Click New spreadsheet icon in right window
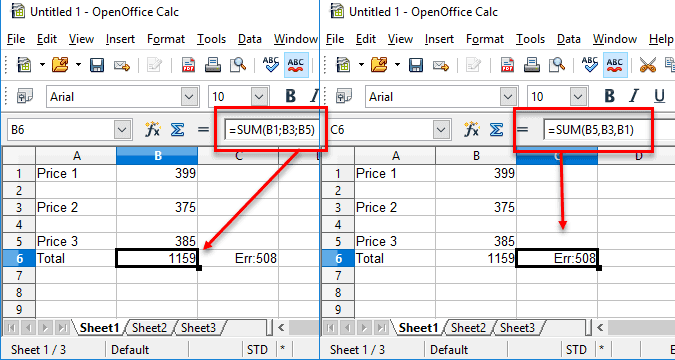This screenshot has width=675, height=360. click(343, 65)
